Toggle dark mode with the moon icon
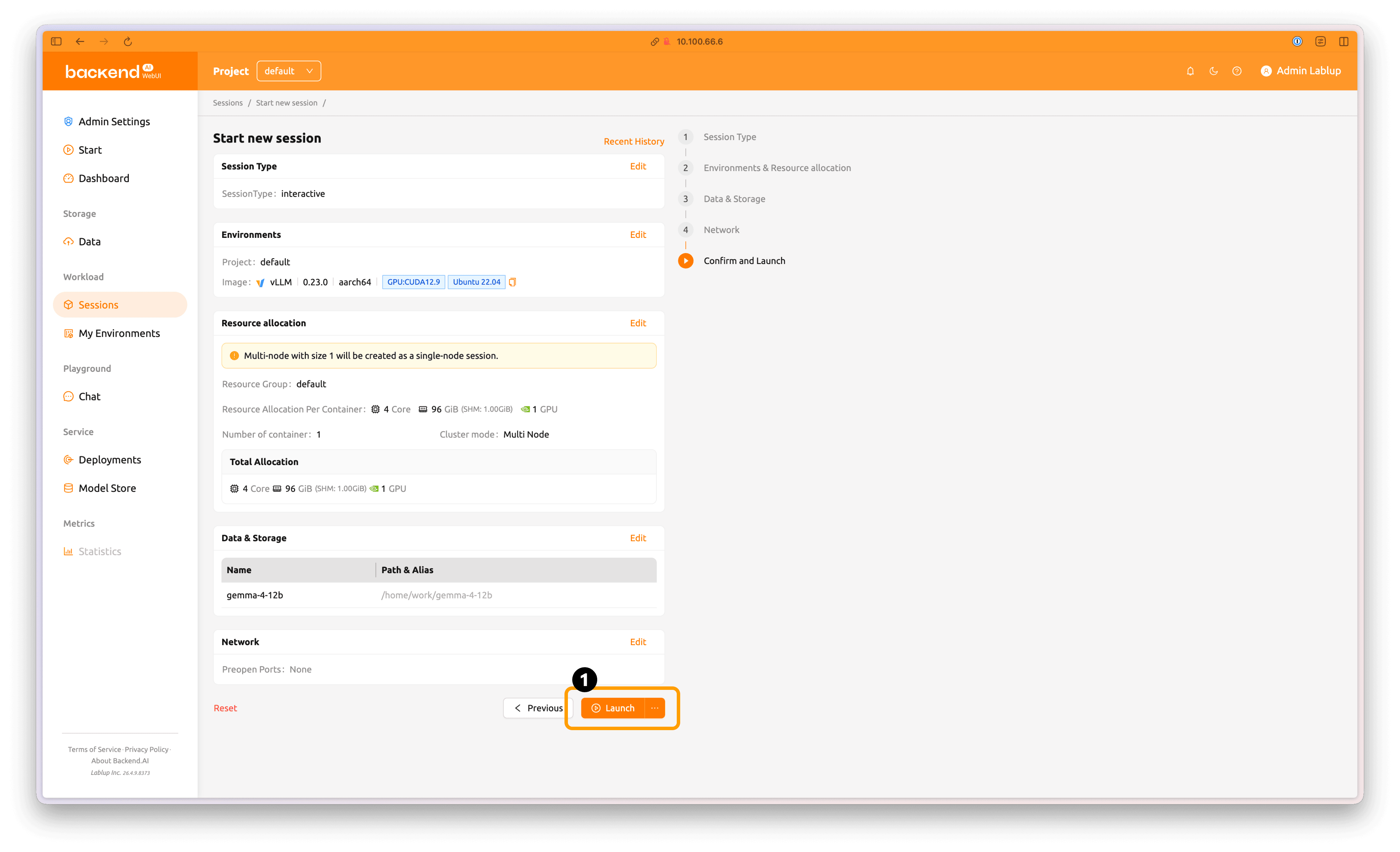The width and height of the screenshot is (1400, 852). click(1214, 71)
